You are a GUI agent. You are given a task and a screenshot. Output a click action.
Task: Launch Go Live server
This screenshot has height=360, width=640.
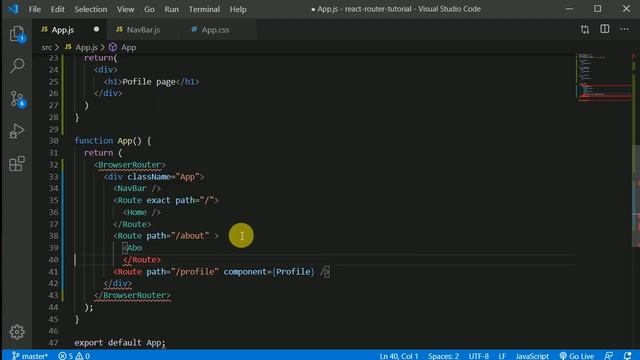577,356
